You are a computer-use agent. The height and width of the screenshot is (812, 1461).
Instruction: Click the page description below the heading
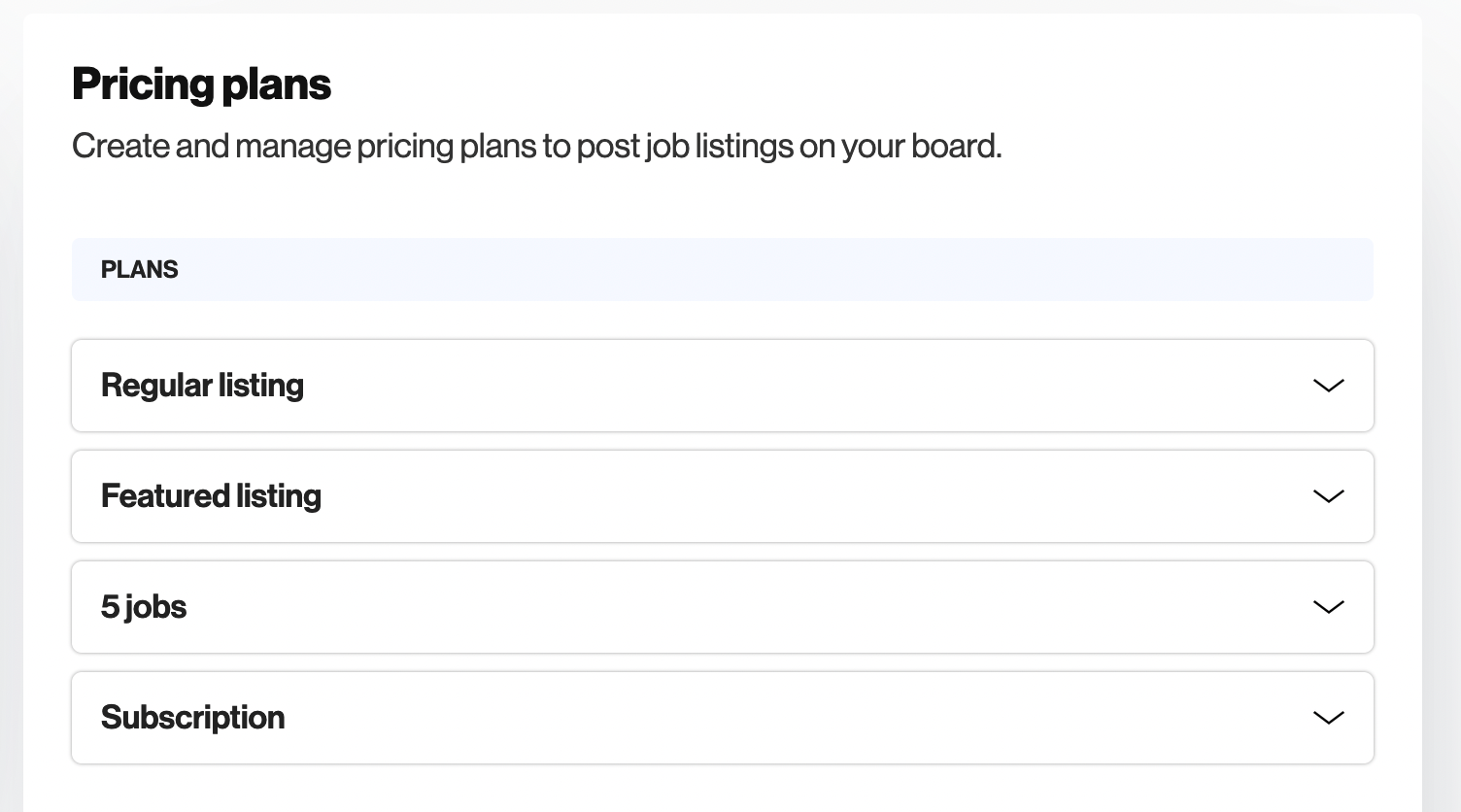(x=536, y=147)
